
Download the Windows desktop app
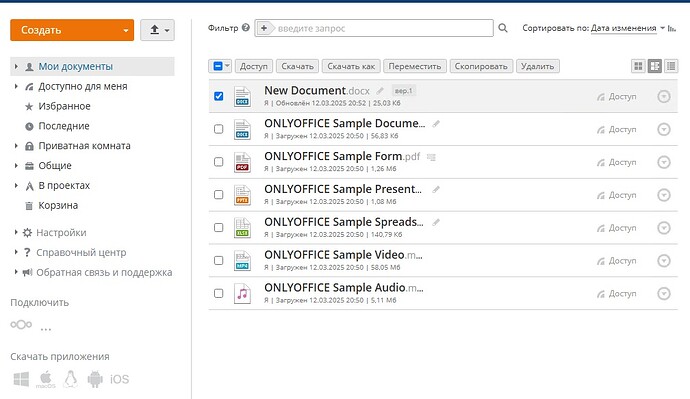pos(21,379)
